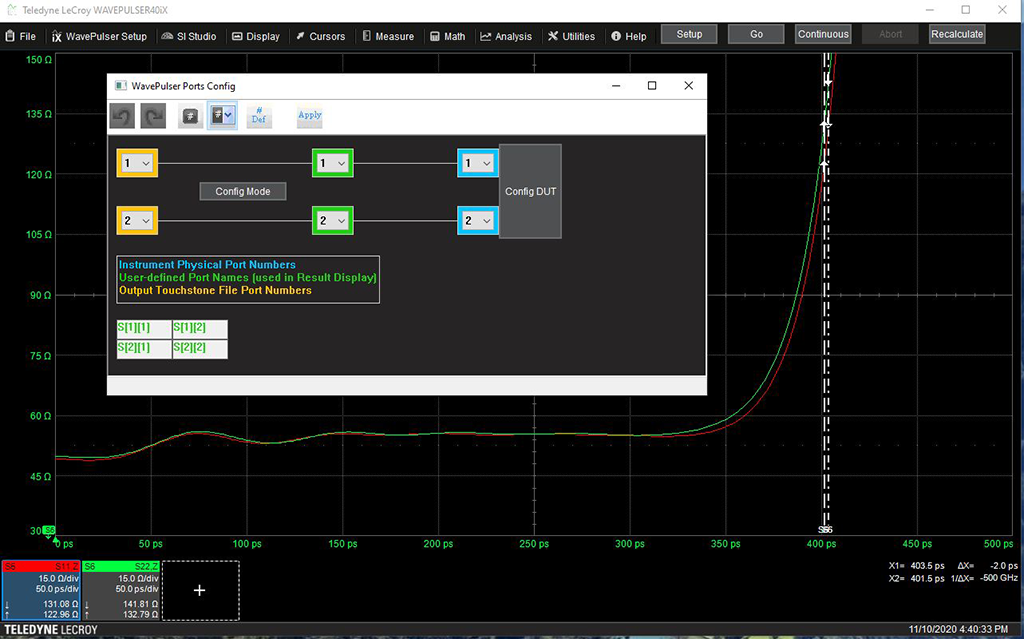The image size is (1024, 639).
Task: Select the red S11 Z trace descriptor
Action: coord(40,589)
